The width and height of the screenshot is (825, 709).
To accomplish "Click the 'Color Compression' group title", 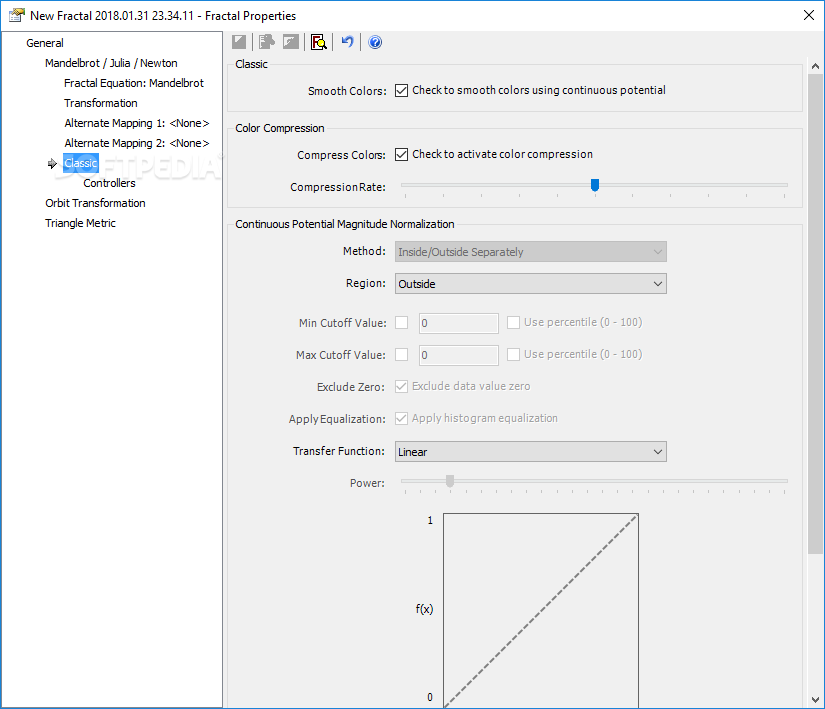I will [x=280, y=128].
